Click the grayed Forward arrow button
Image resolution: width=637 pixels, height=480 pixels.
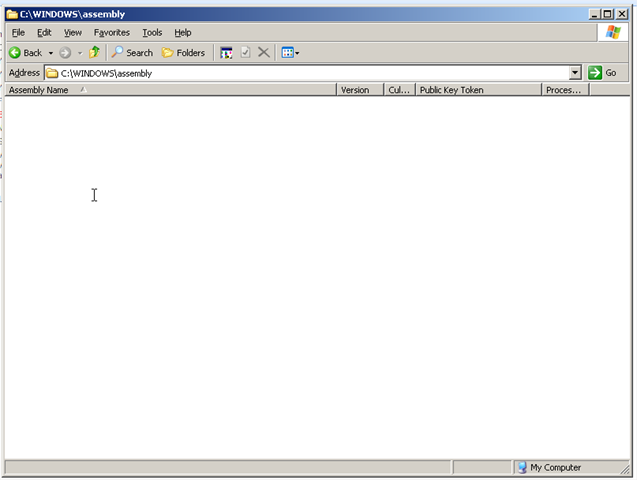coord(65,53)
